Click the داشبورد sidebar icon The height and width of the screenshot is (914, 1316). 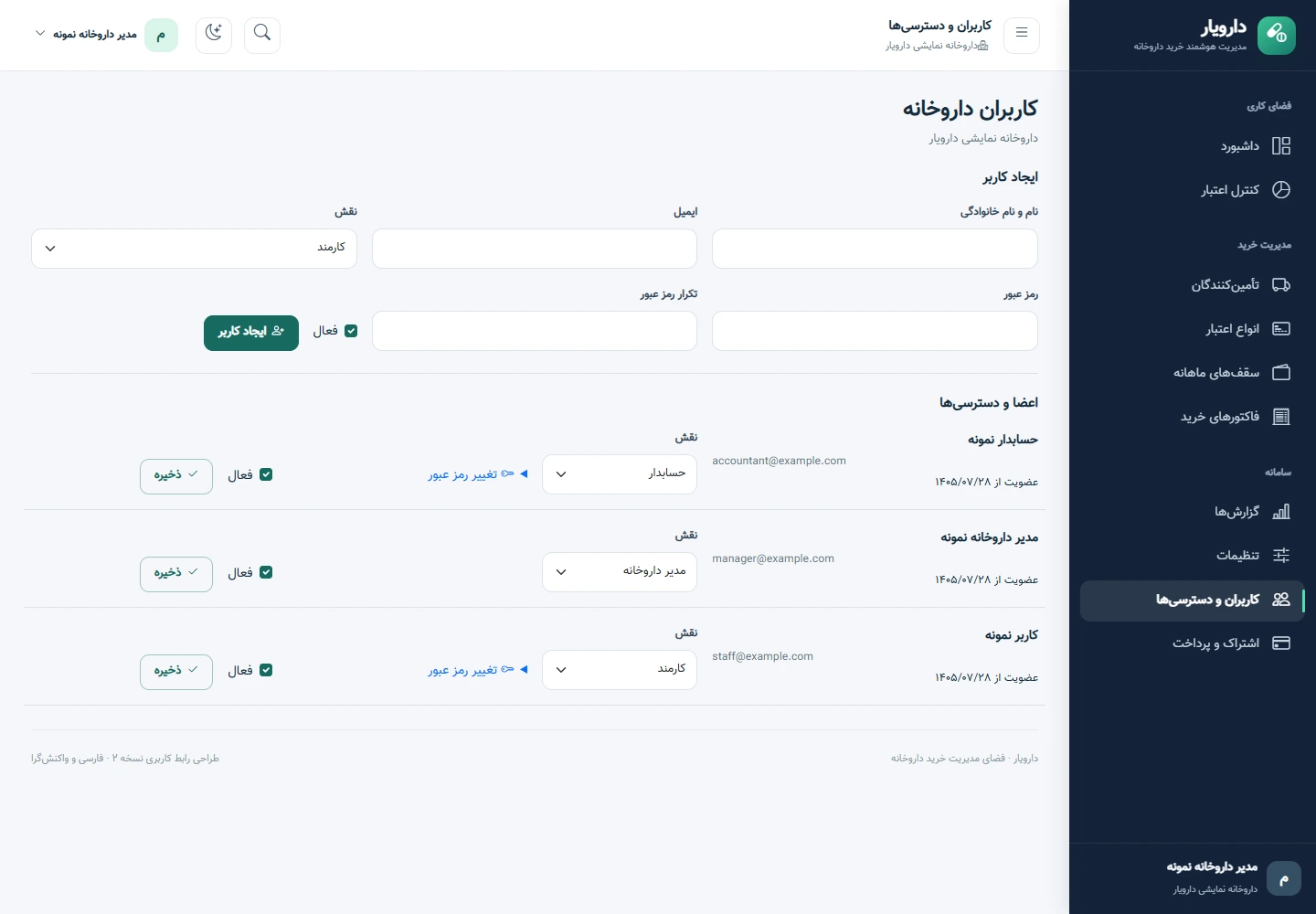pos(1281,146)
